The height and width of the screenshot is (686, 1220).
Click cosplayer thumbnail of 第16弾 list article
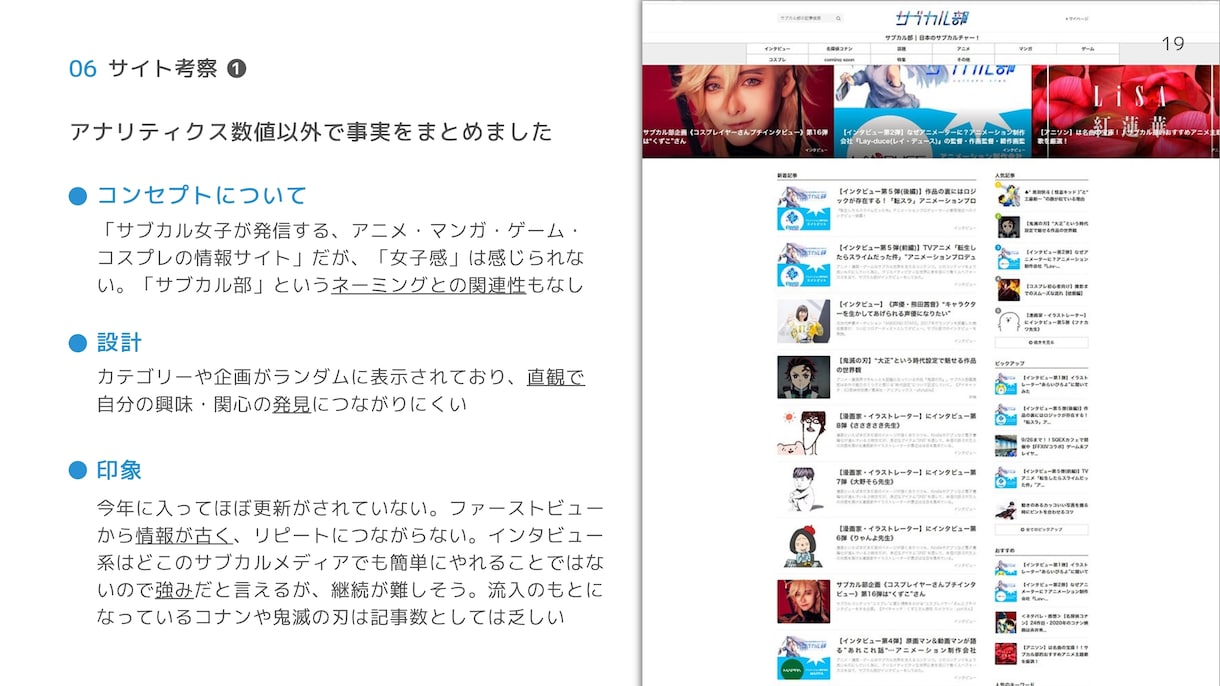(803, 601)
